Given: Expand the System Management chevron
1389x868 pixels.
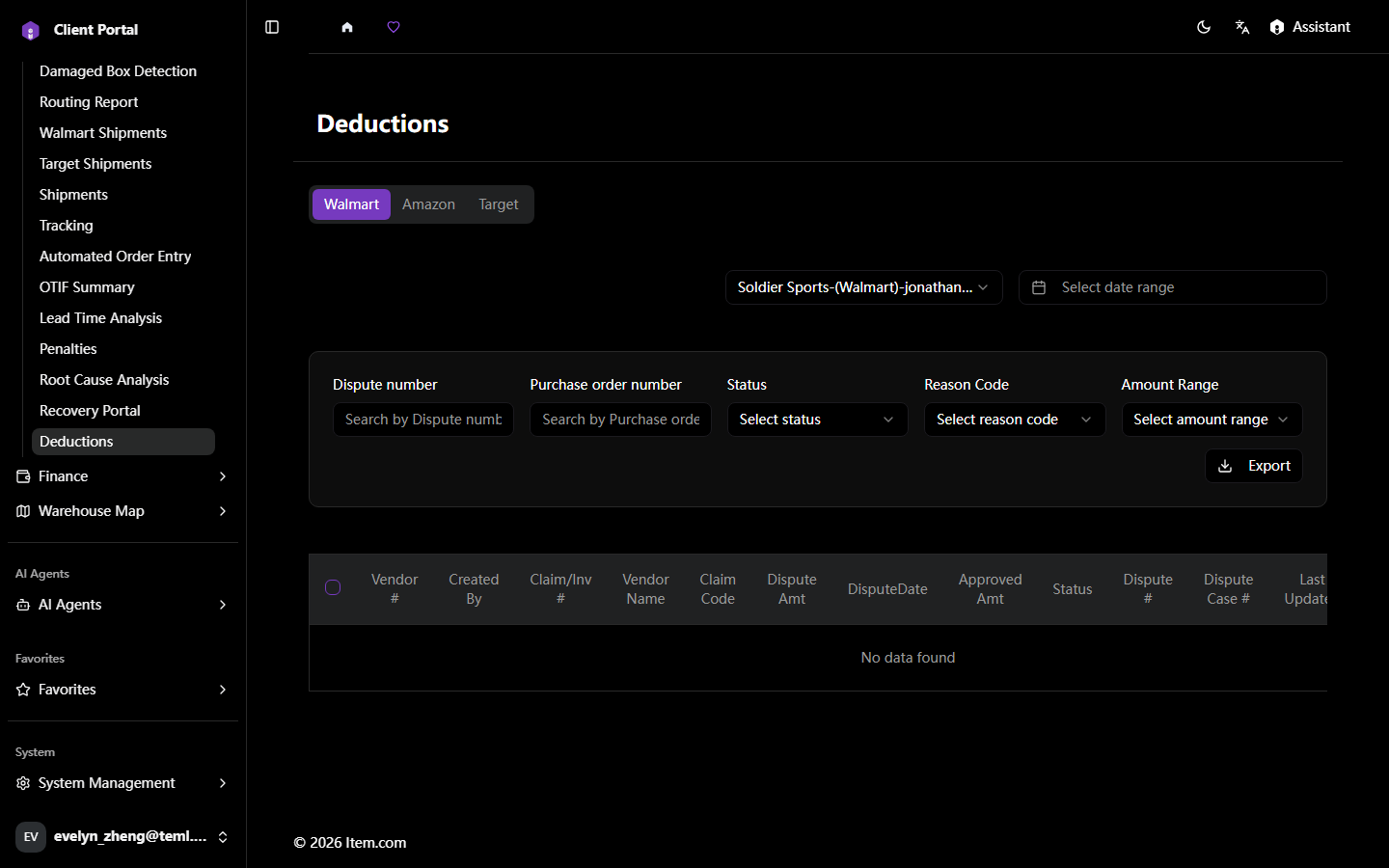Looking at the screenshot, I should [223, 783].
